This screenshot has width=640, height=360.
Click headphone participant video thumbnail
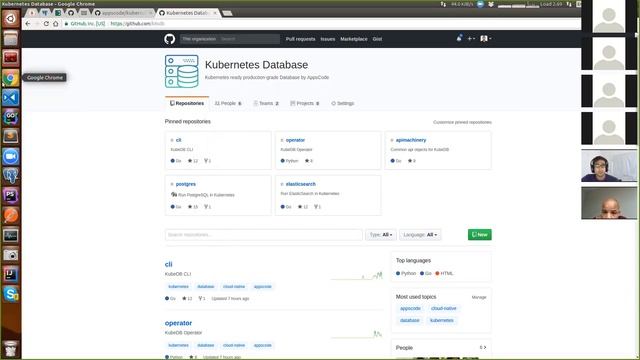click(609, 166)
